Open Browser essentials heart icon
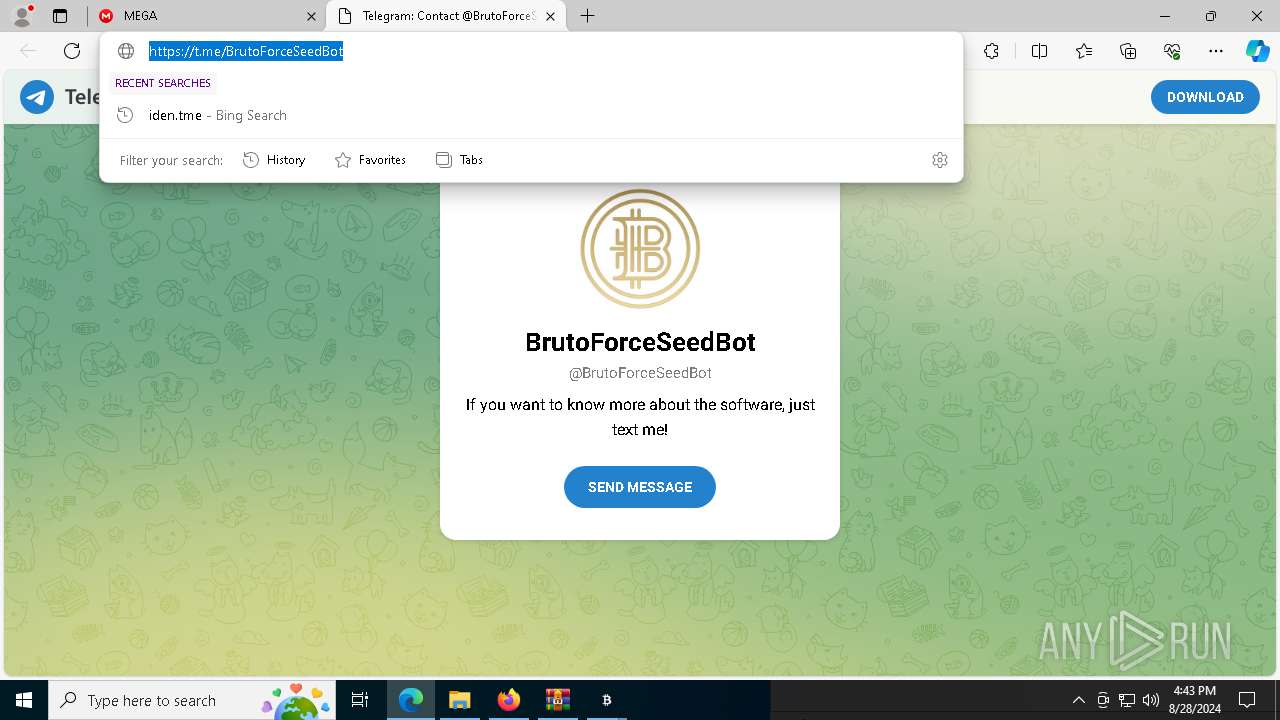This screenshot has width=1280, height=720. 1172,51
